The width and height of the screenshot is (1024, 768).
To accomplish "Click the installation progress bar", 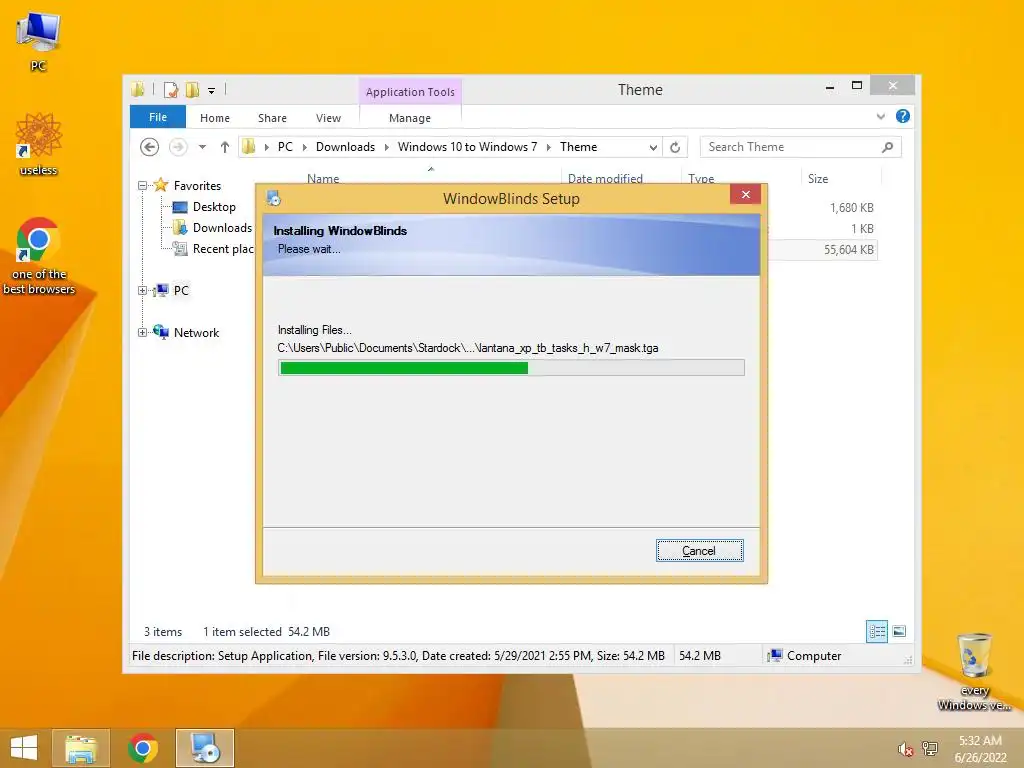I will pos(511,368).
